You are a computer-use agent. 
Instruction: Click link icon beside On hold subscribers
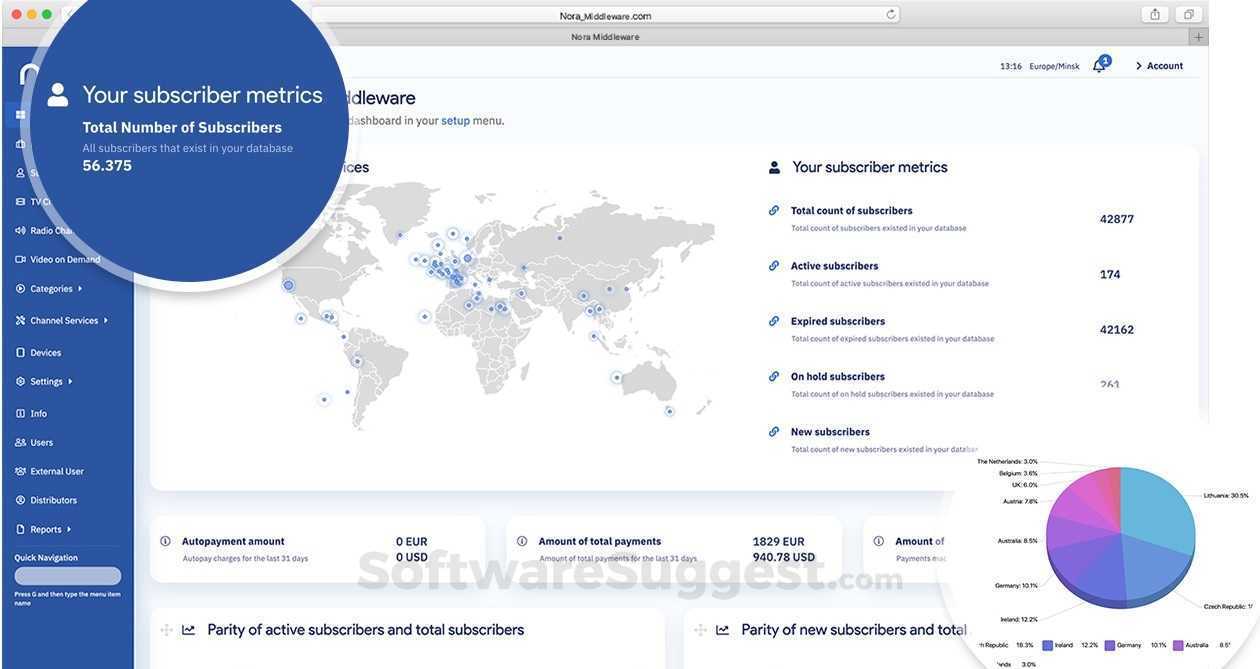774,376
